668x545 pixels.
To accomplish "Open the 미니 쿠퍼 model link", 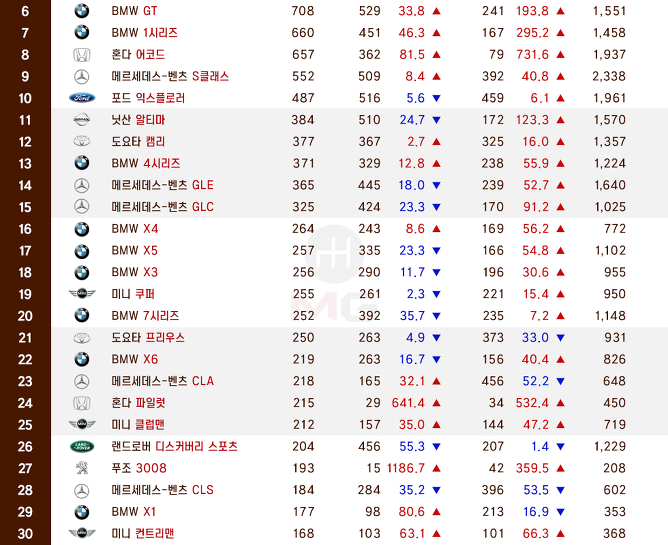I will [133, 294].
